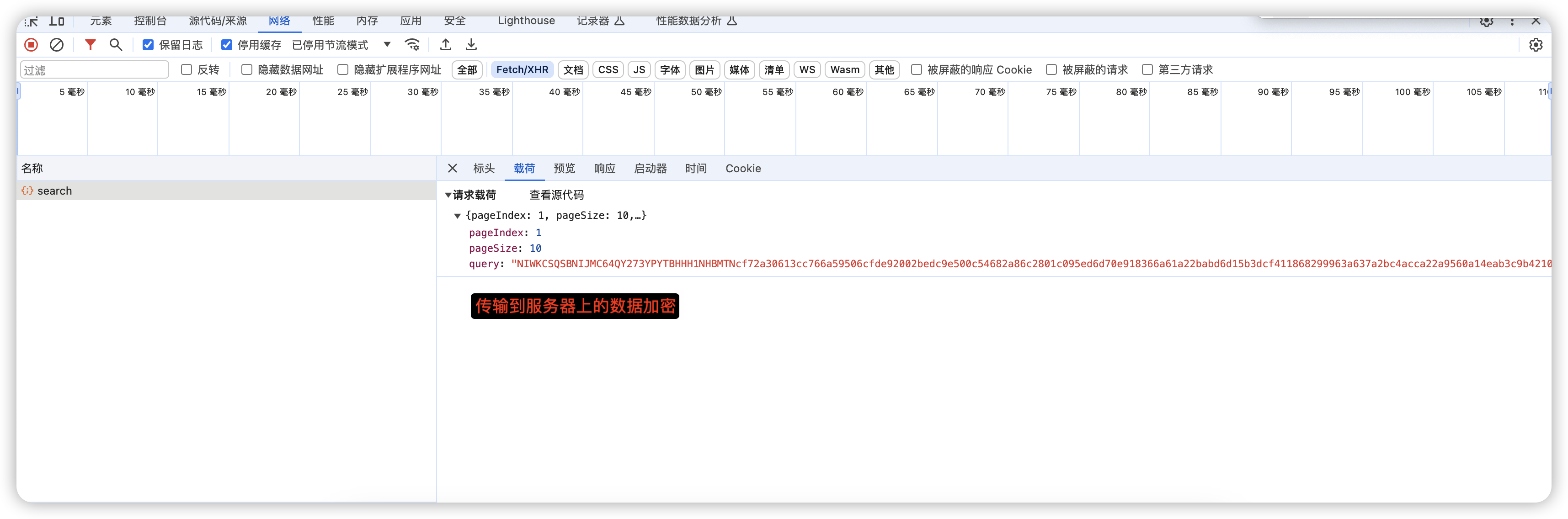This screenshot has width=1568, height=519.
Task: Show 时间 tab of request
Action: pos(696,169)
